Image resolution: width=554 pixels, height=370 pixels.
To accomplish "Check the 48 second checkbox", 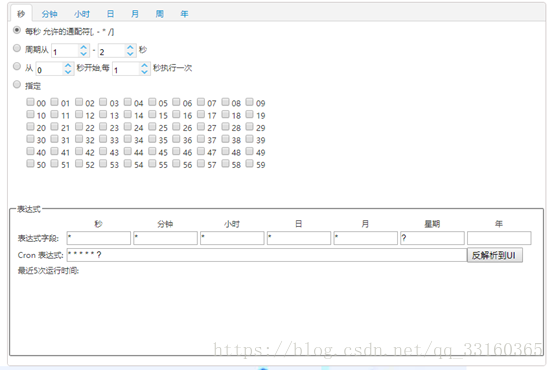I will point(225,151).
